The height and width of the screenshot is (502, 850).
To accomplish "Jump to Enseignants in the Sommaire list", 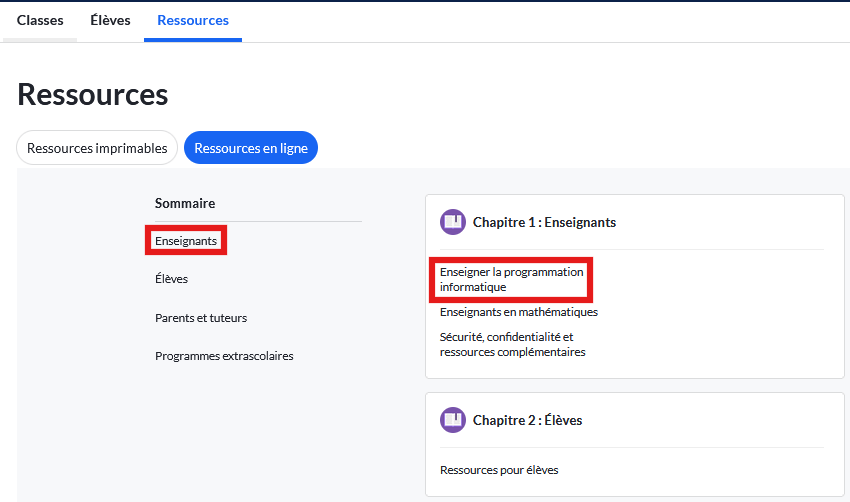I will click(186, 241).
